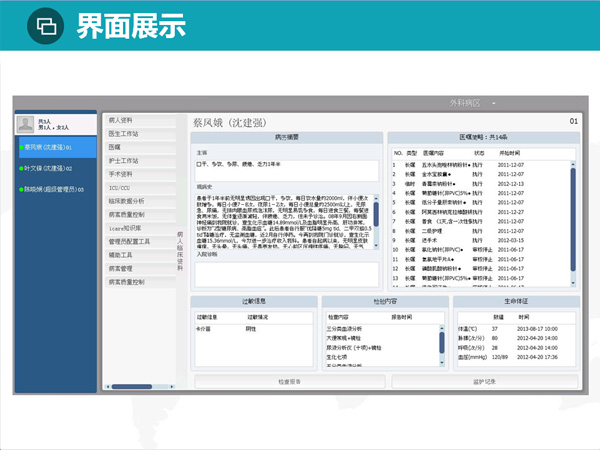Click the patient avatar icon
The width and height of the screenshot is (600, 450).
tap(25, 124)
